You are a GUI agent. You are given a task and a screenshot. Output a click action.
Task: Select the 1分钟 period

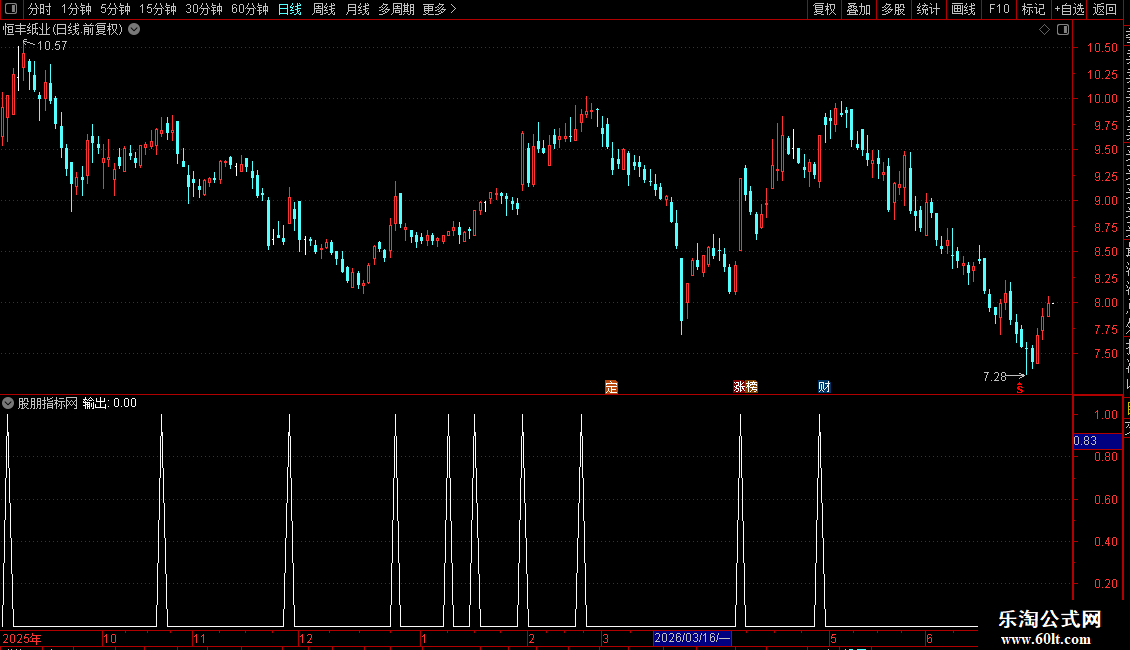76,9
